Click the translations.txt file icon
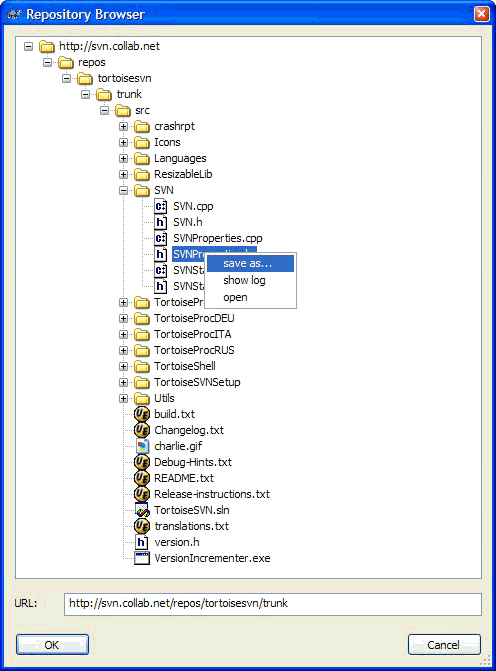 [142, 526]
